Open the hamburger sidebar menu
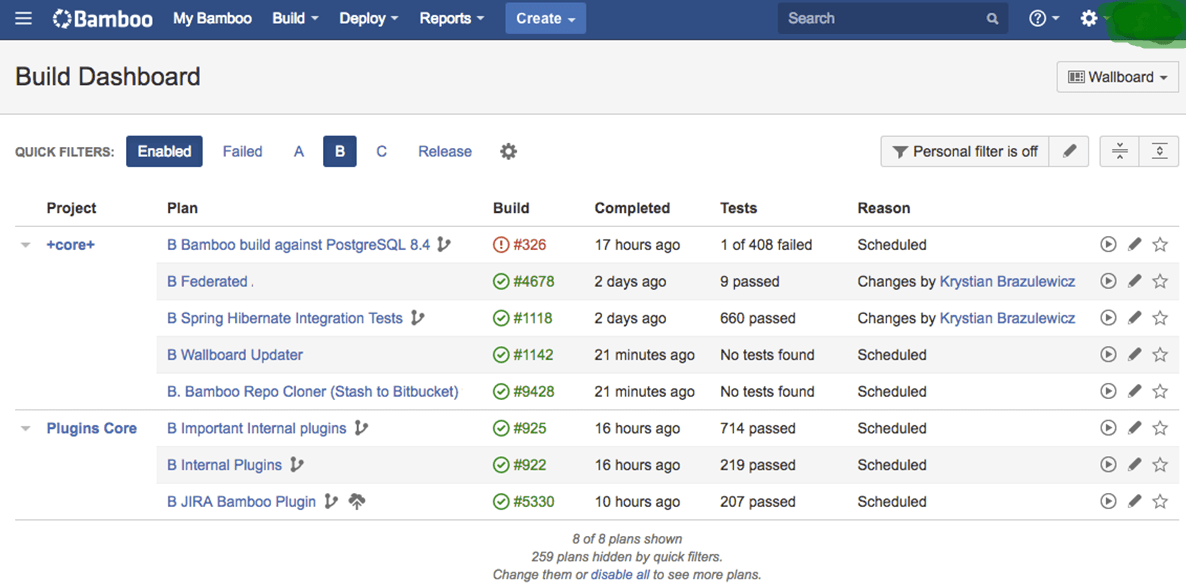Screen dimensions: 1186x586 point(23,18)
